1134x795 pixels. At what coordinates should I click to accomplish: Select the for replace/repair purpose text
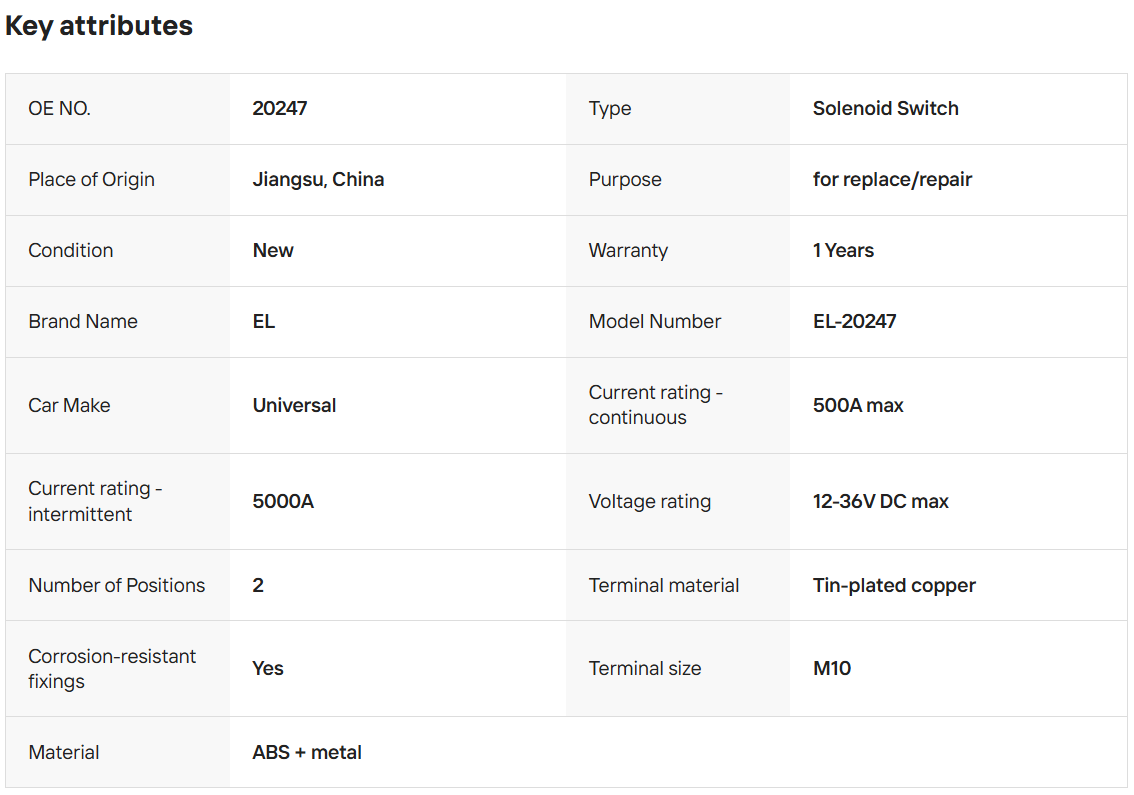(x=892, y=179)
